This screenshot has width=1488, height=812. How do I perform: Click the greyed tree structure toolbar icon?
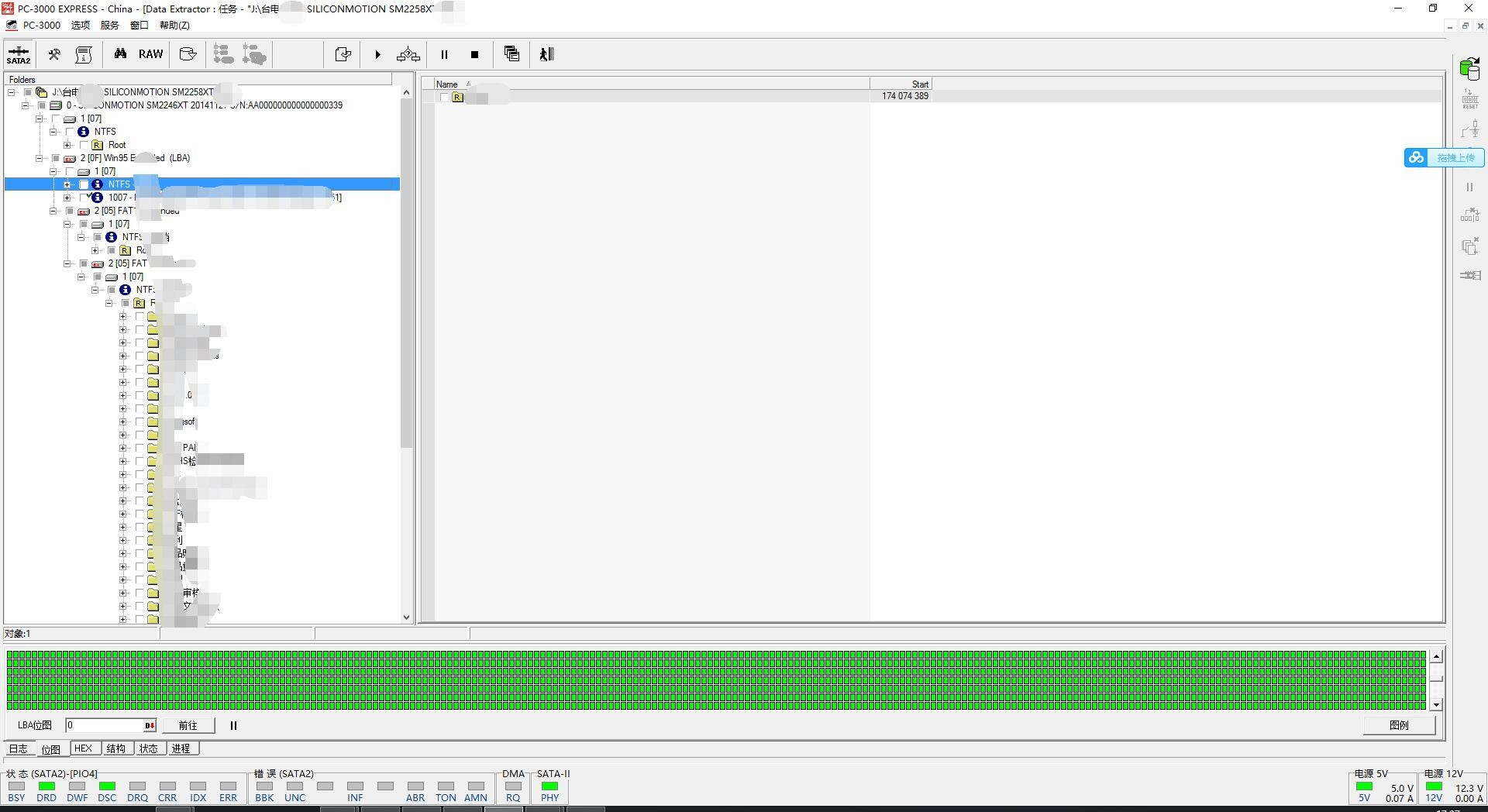223,54
